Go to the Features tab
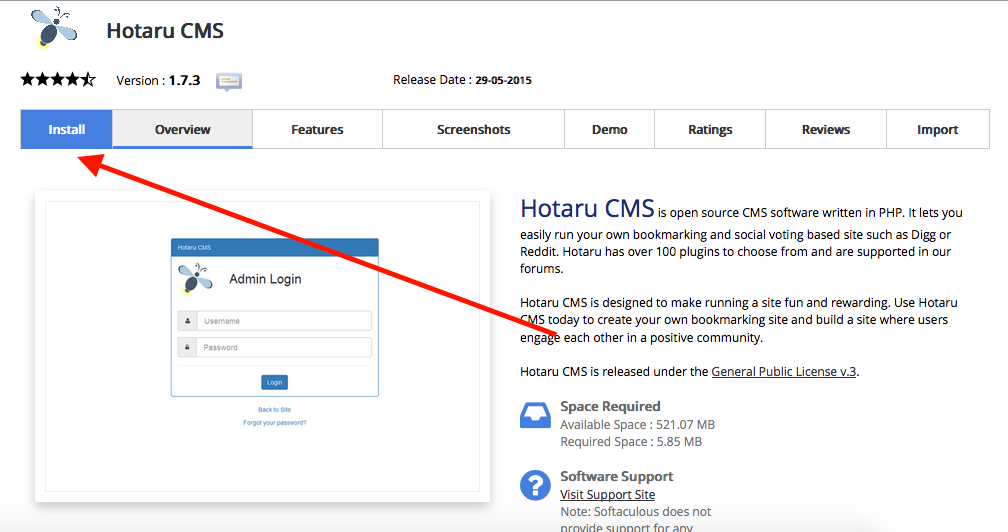This screenshot has height=532, width=1008. pos(317,129)
